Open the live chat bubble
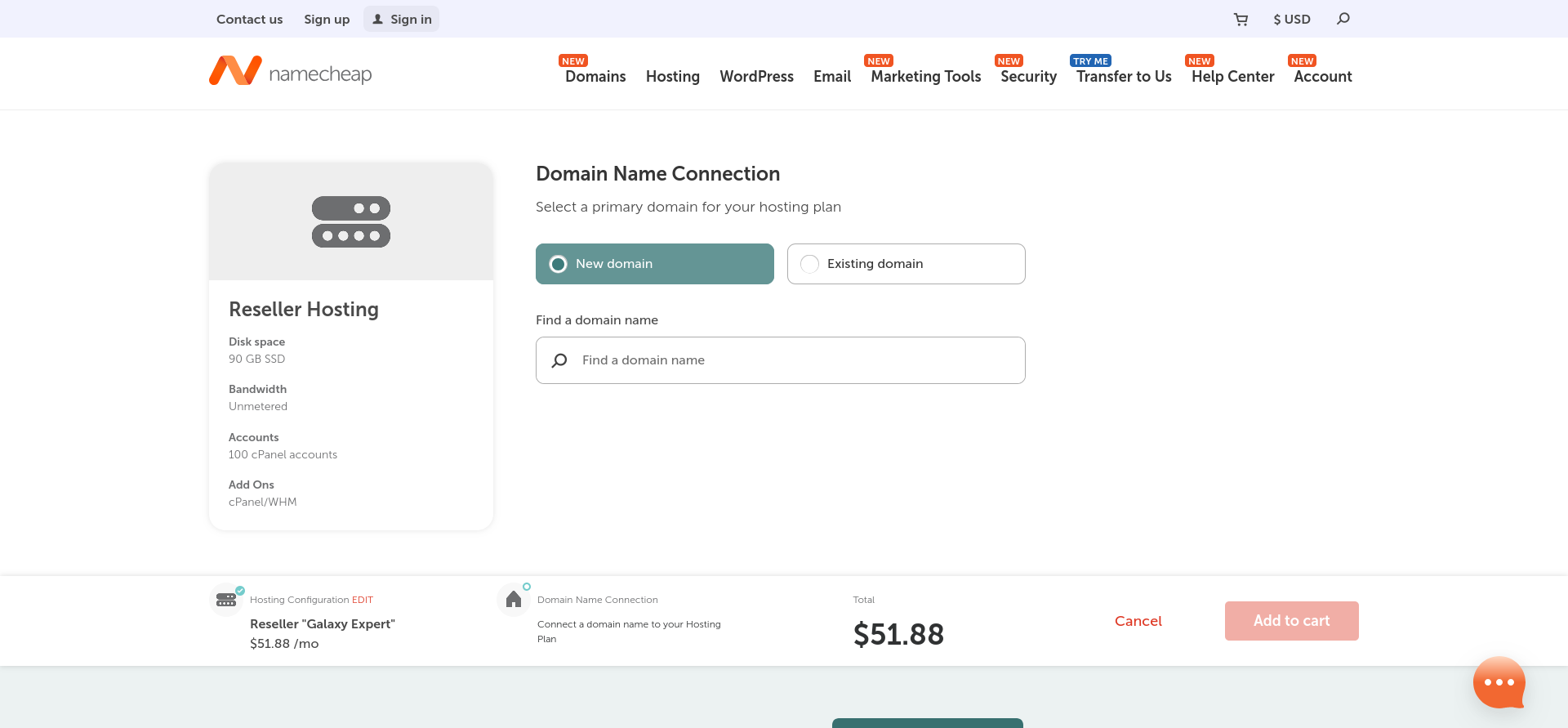This screenshot has width=1568, height=728. point(1499,682)
